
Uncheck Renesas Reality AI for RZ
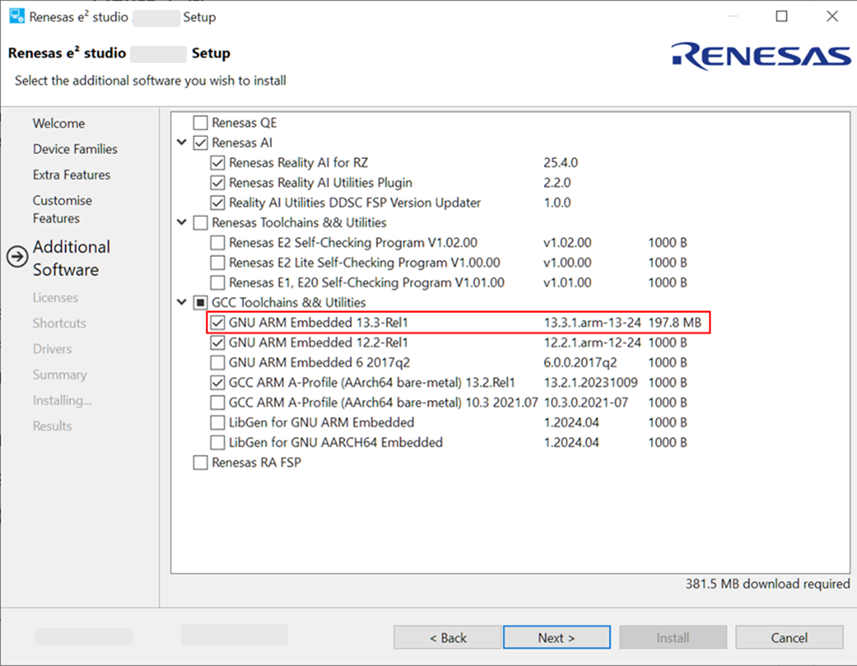click(x=218, y=163)
